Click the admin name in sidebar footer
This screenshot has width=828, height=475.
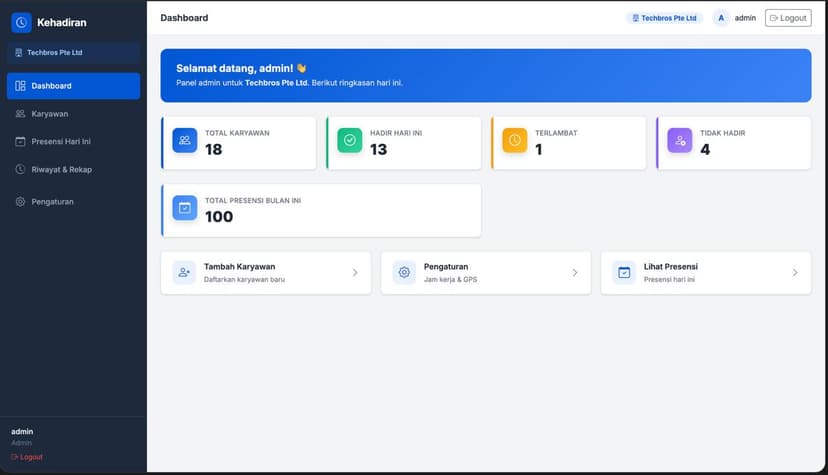[x=22, y=432]
